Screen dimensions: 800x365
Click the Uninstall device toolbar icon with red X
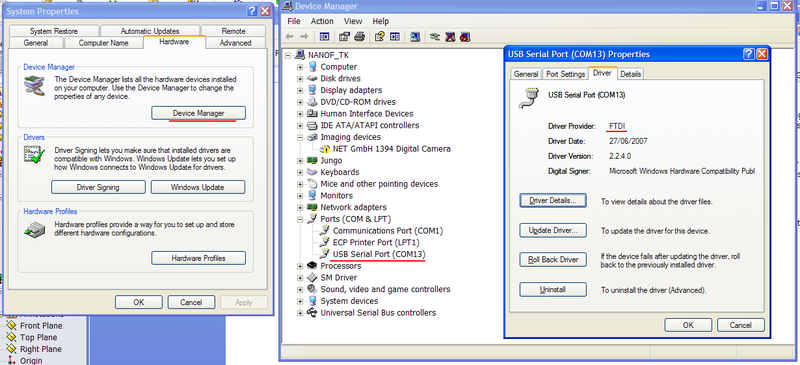[450, 36]
